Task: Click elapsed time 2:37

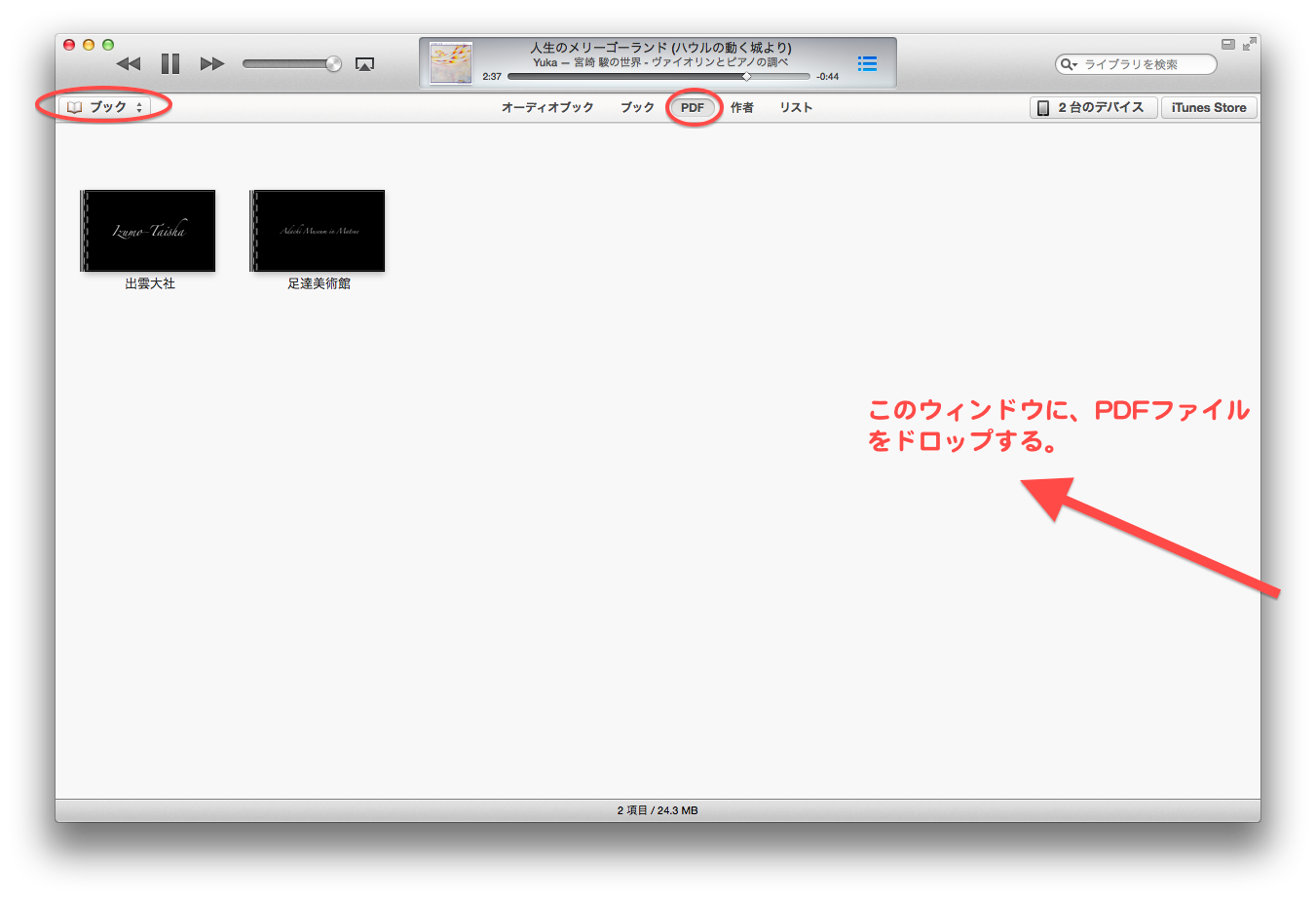Action: tap(492, 76)
